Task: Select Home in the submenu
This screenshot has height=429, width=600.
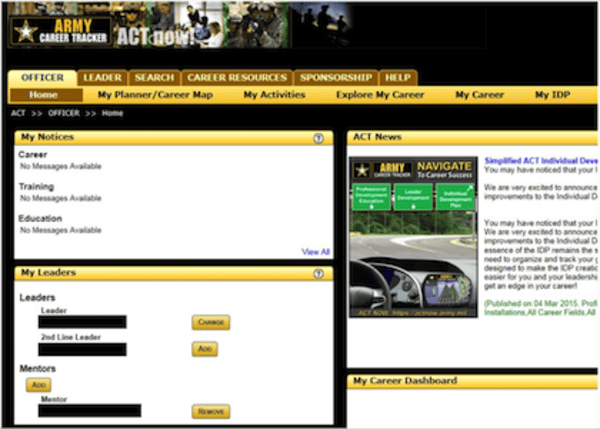Action: pyautogui.click(x=46, y=95)
